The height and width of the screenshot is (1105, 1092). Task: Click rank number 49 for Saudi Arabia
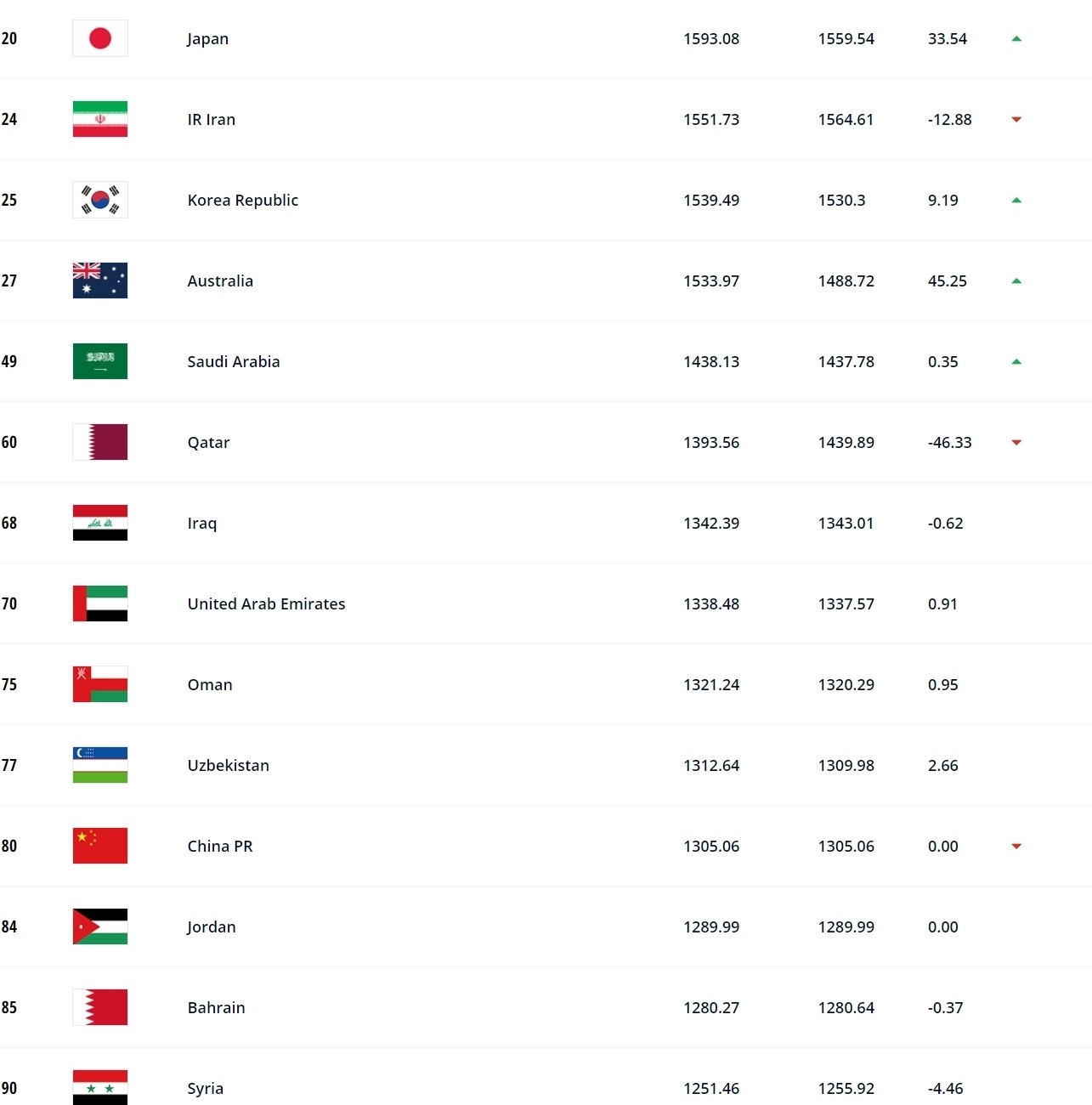click(9, 361)
